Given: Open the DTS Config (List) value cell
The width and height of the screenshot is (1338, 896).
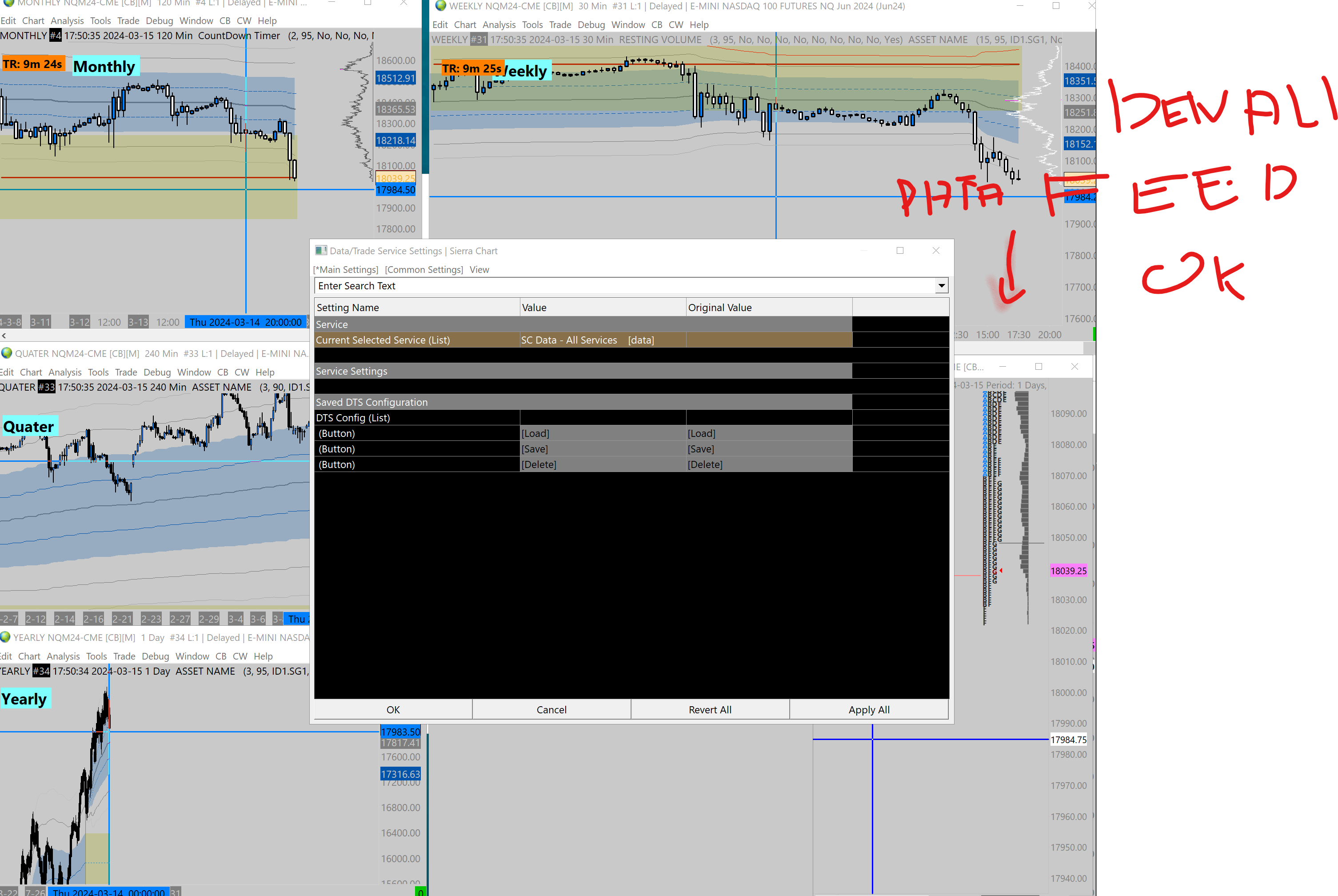Looking at the screenshot, I should [603, 418].
